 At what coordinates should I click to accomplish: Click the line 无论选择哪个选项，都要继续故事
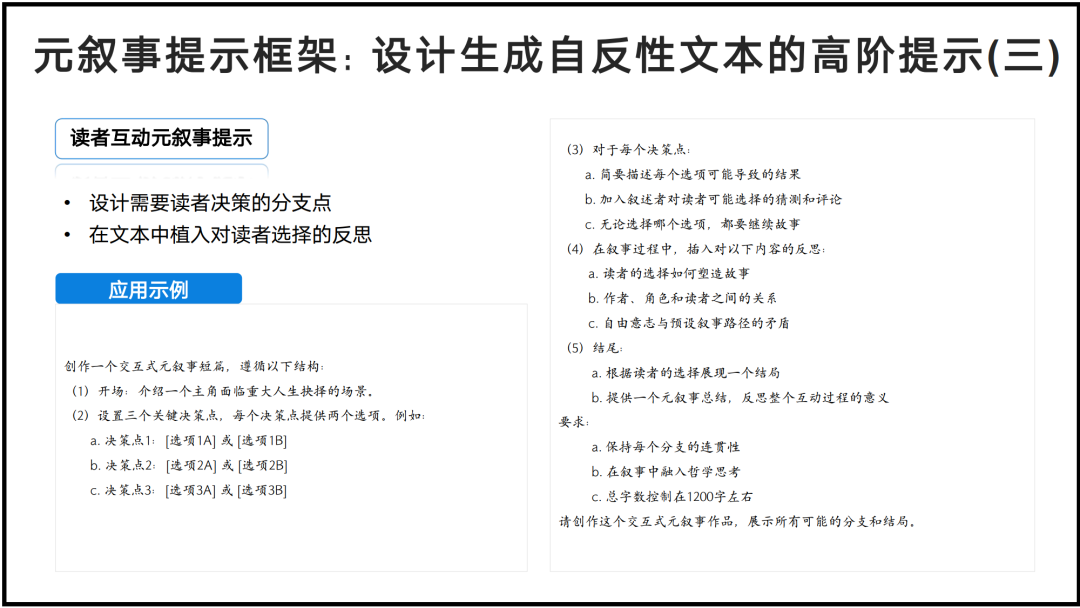point(692,224)
